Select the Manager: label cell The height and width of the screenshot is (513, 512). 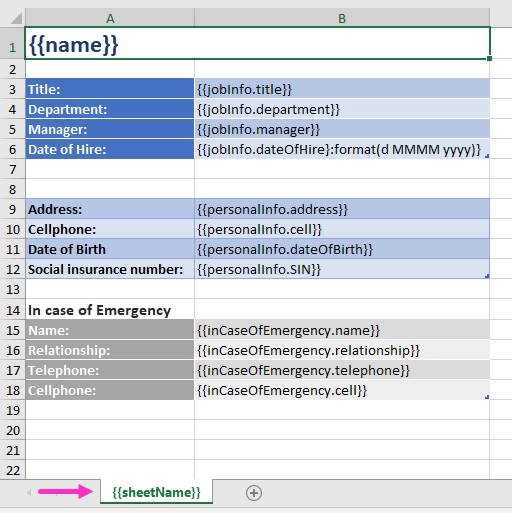(110, 129)
